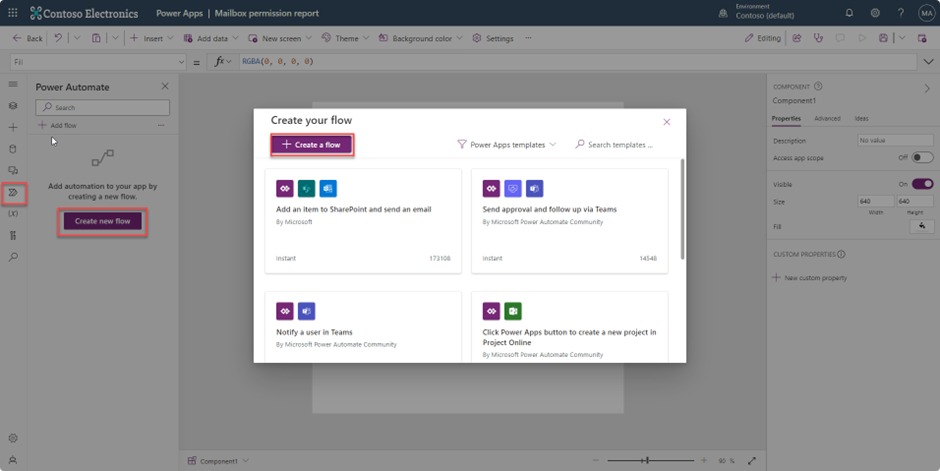Image resolution: width=940 pixels, height=471 pixels.
Task: Click the Search templates field
Action: 614,144
